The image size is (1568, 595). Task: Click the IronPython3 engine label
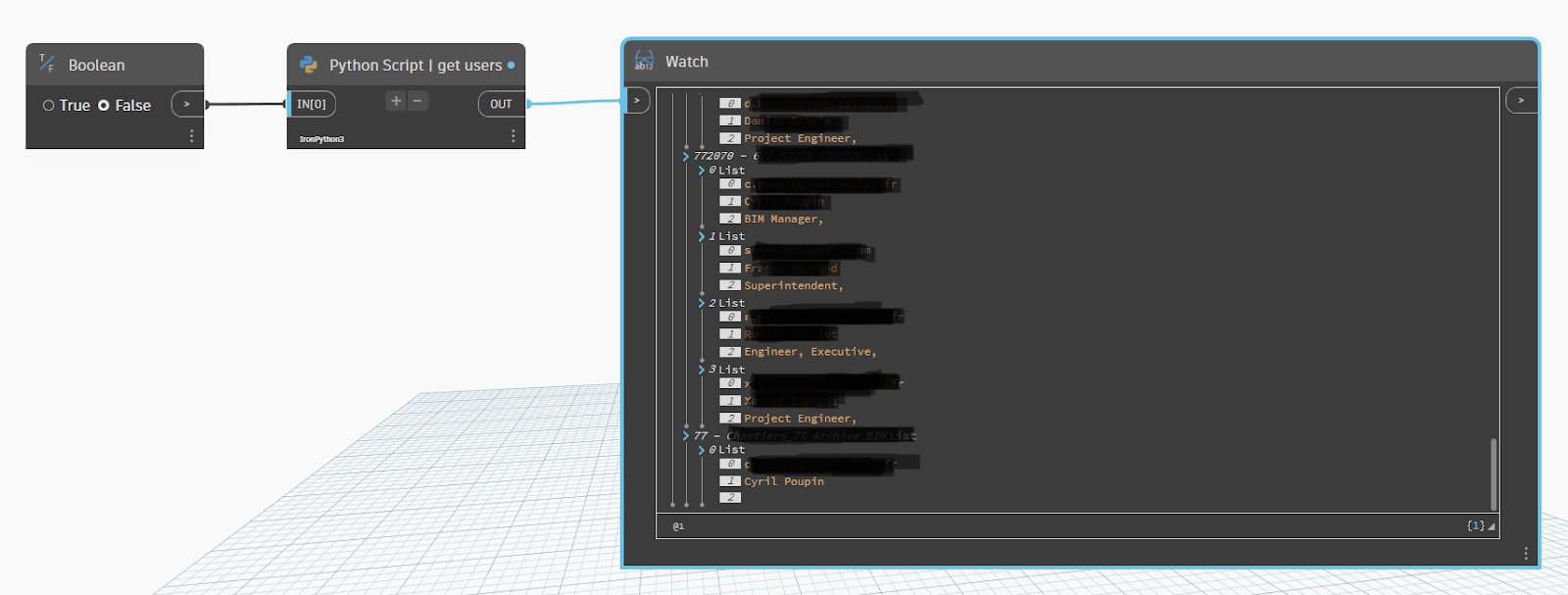point(321,139)
